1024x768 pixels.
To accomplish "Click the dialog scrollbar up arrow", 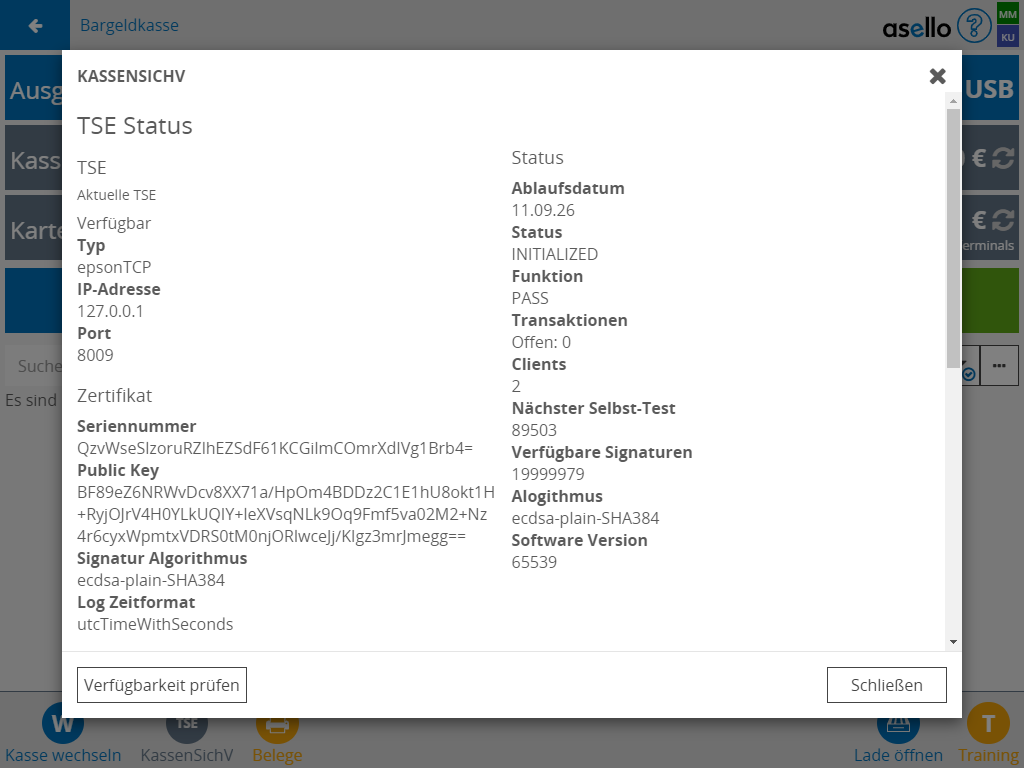I will 953,101.
